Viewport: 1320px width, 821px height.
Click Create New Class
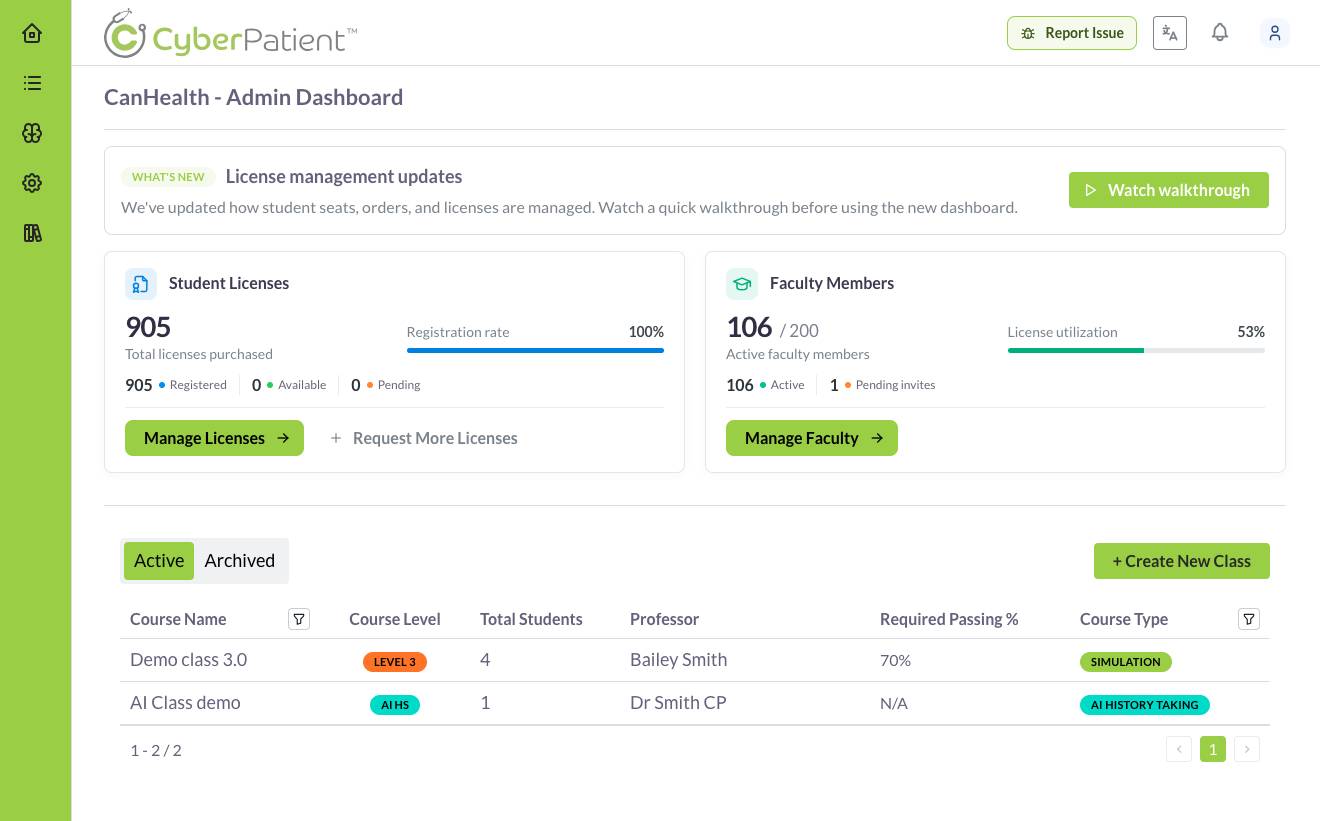1182,561
